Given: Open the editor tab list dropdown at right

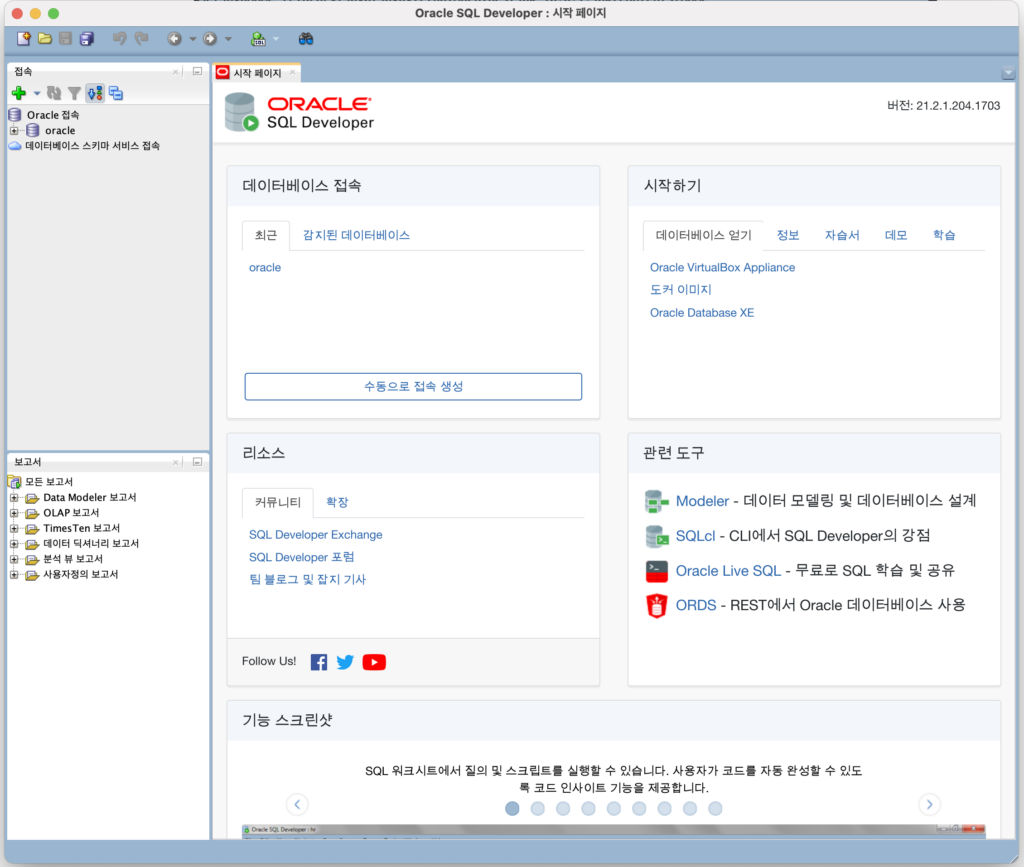Looking at the screenshot, I should point(1008,73).
